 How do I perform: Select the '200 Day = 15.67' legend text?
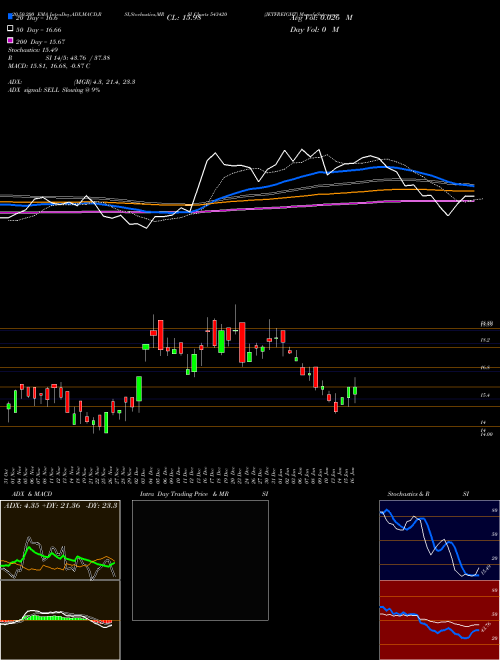pyautogui.click(x=40, y=42)
